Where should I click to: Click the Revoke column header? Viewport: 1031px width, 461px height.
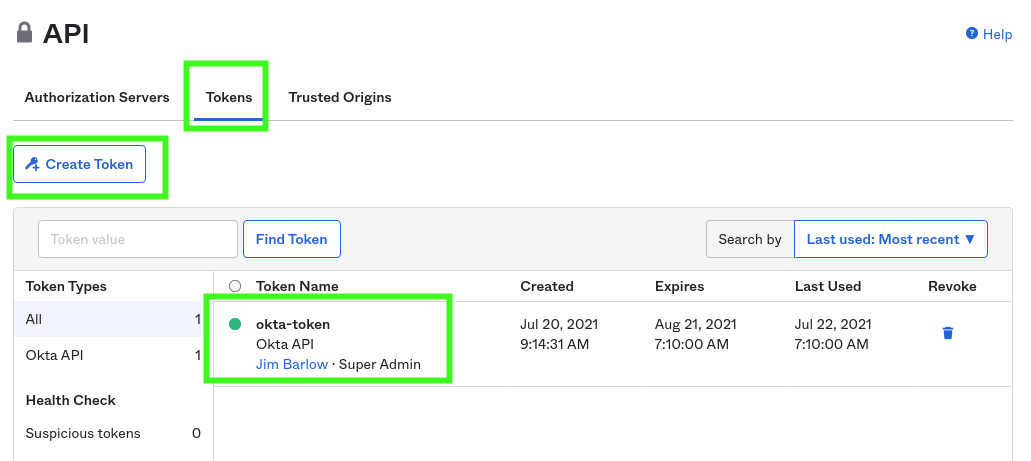click(x=952, y=286)
